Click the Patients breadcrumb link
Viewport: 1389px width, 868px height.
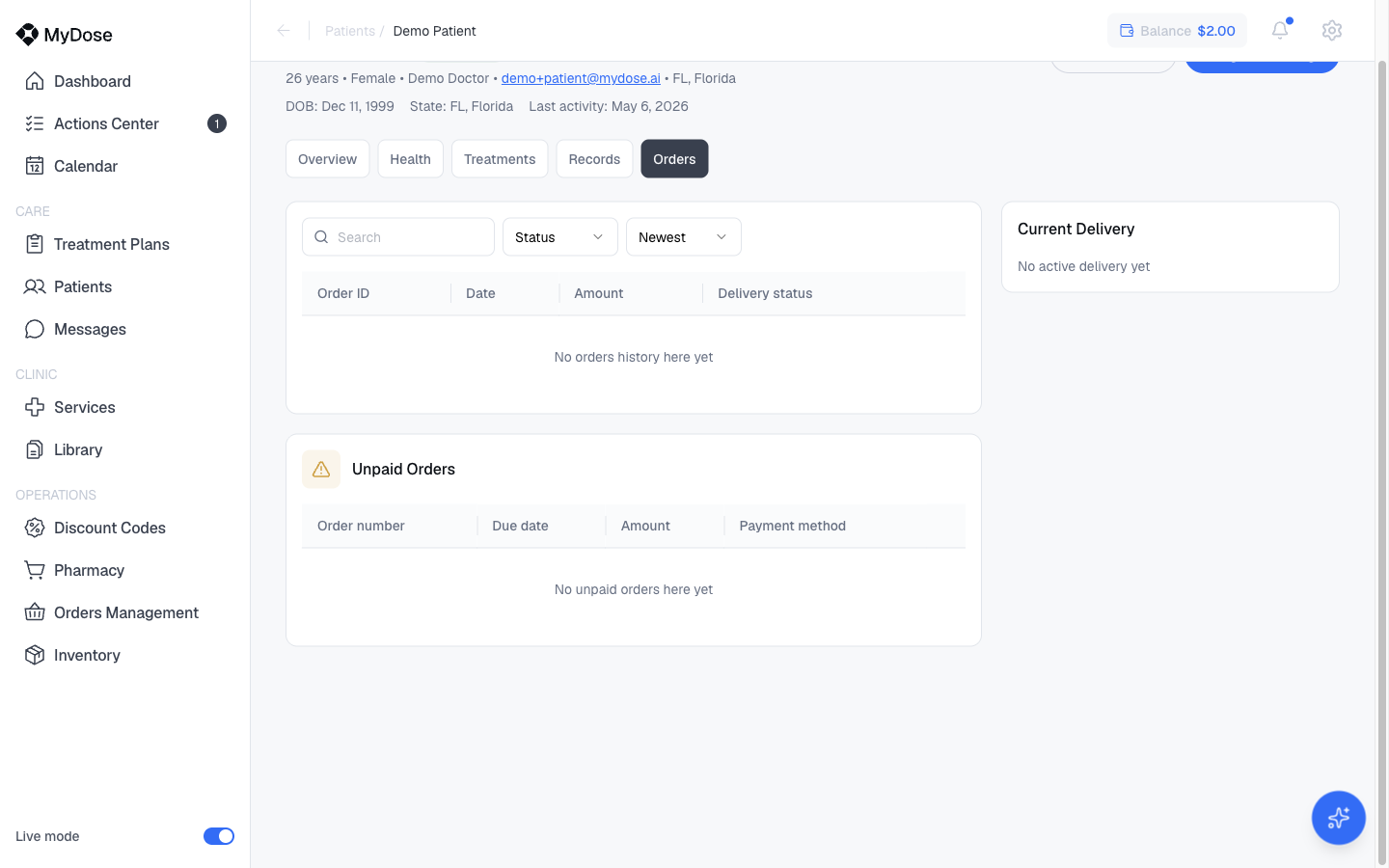click(x=350, y=31)
